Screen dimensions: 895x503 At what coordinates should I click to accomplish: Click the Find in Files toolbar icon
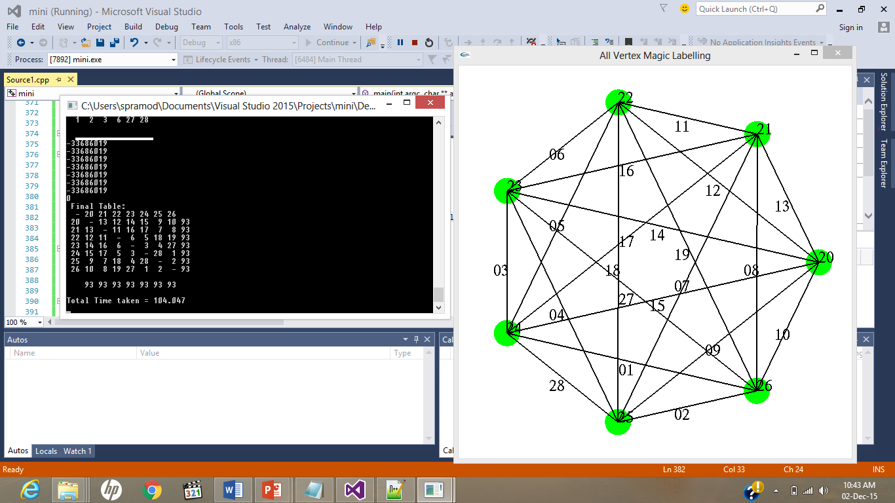click(x=371, y=42)
